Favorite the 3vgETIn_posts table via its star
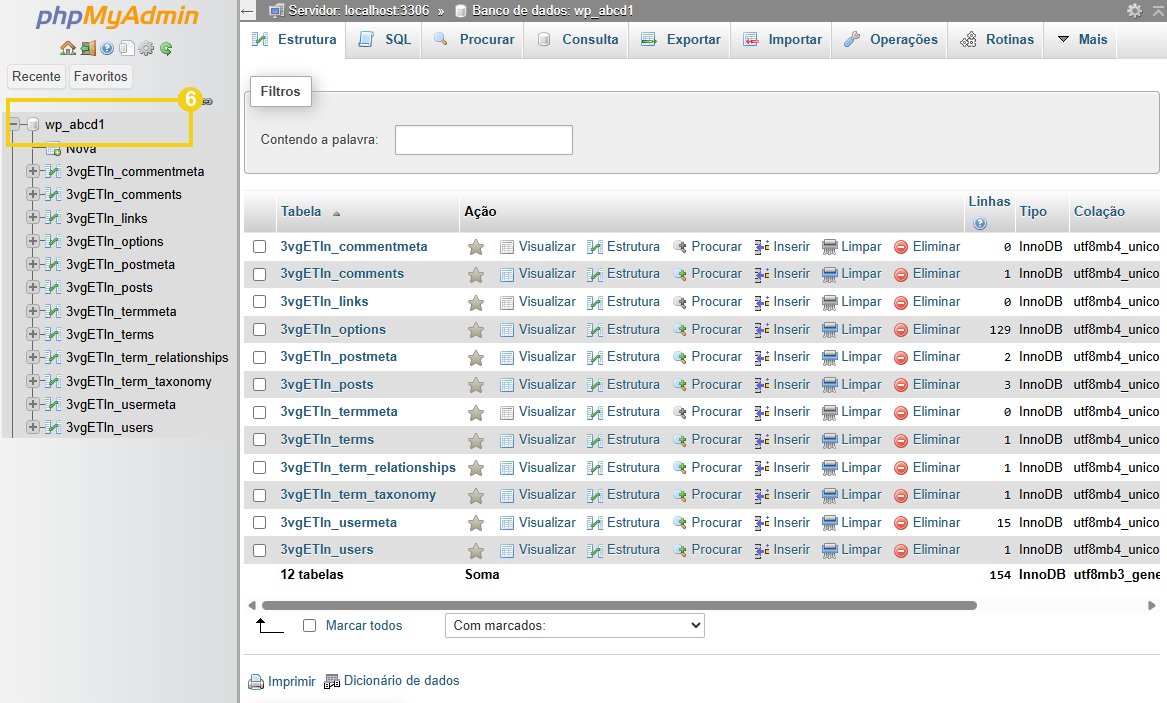This screenshot has height=703, width=1167. click(476, 384)
